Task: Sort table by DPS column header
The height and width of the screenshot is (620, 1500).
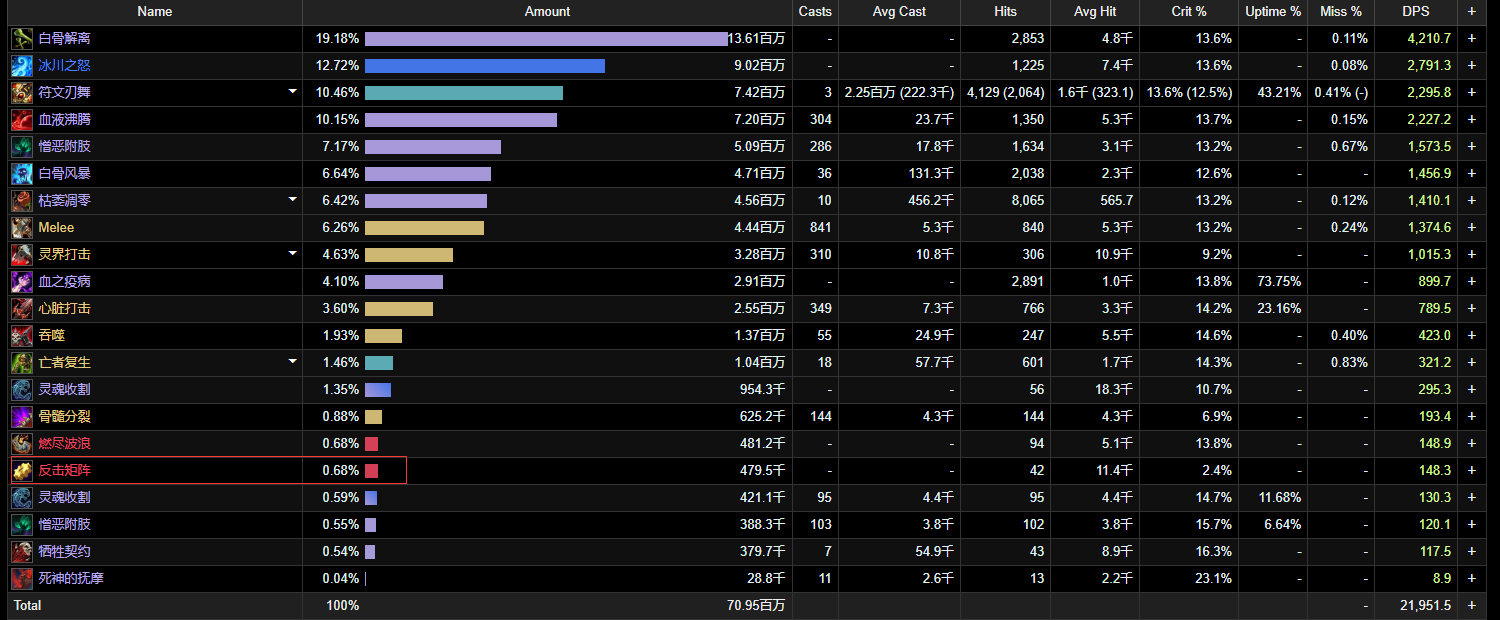Action: click(x=1415, y=12)
